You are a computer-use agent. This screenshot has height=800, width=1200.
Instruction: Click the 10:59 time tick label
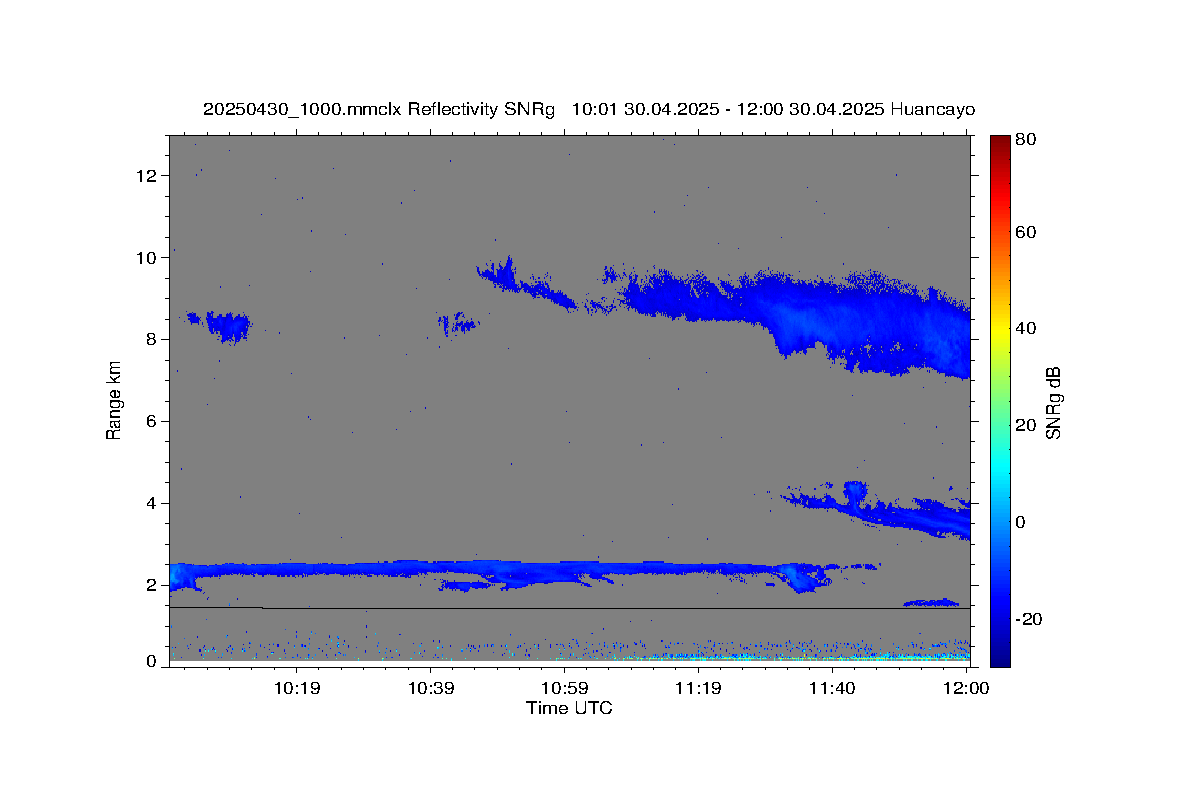tap(564, 688)
